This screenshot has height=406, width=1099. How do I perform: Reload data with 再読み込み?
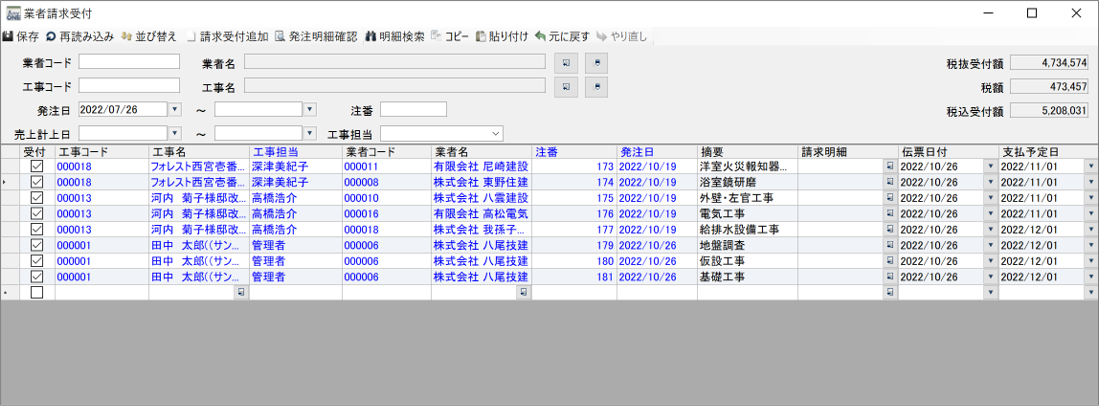pyautogui.click(x=79, y=36)
